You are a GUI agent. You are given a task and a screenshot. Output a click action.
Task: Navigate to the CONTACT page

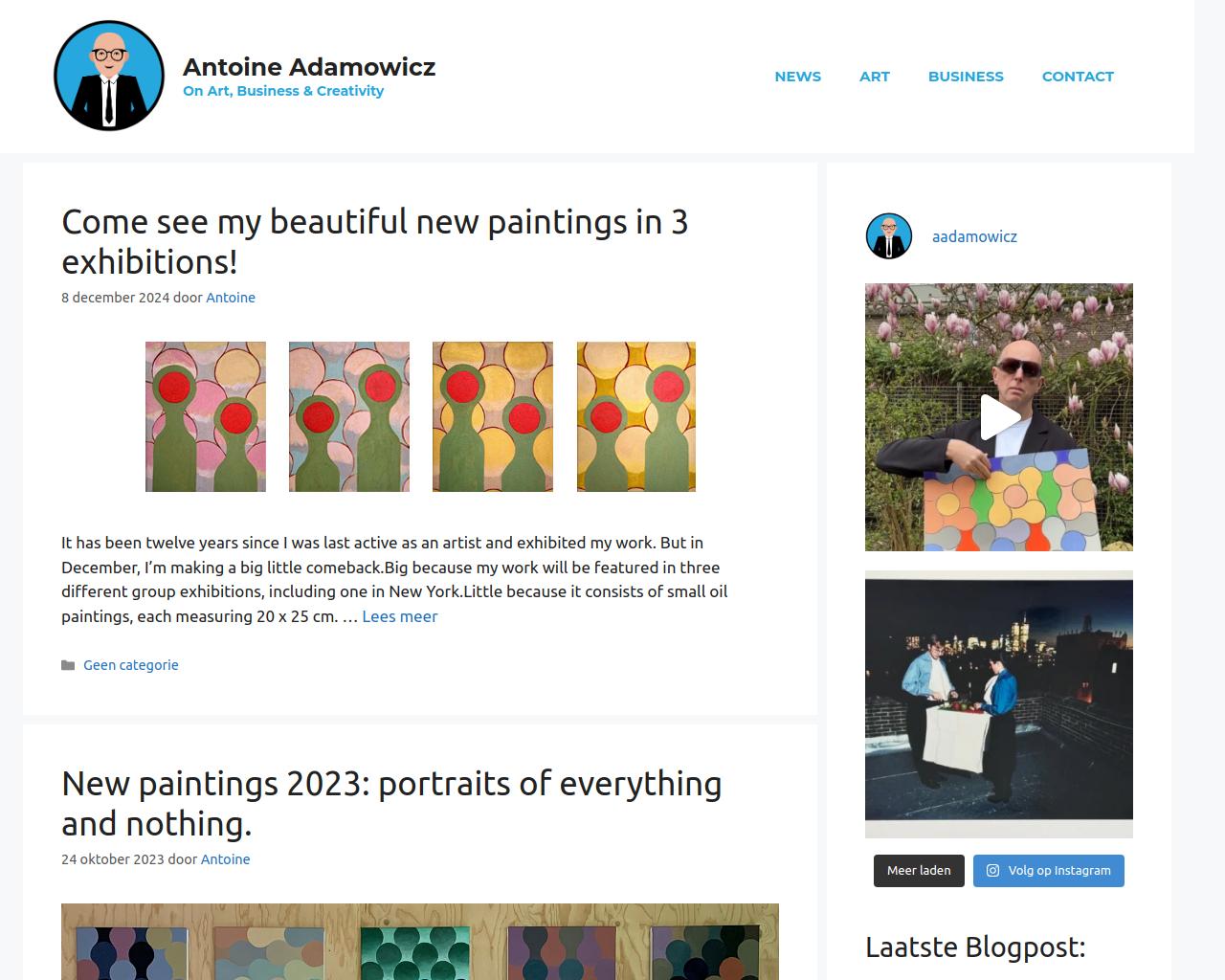click(x=1078, y=77)
